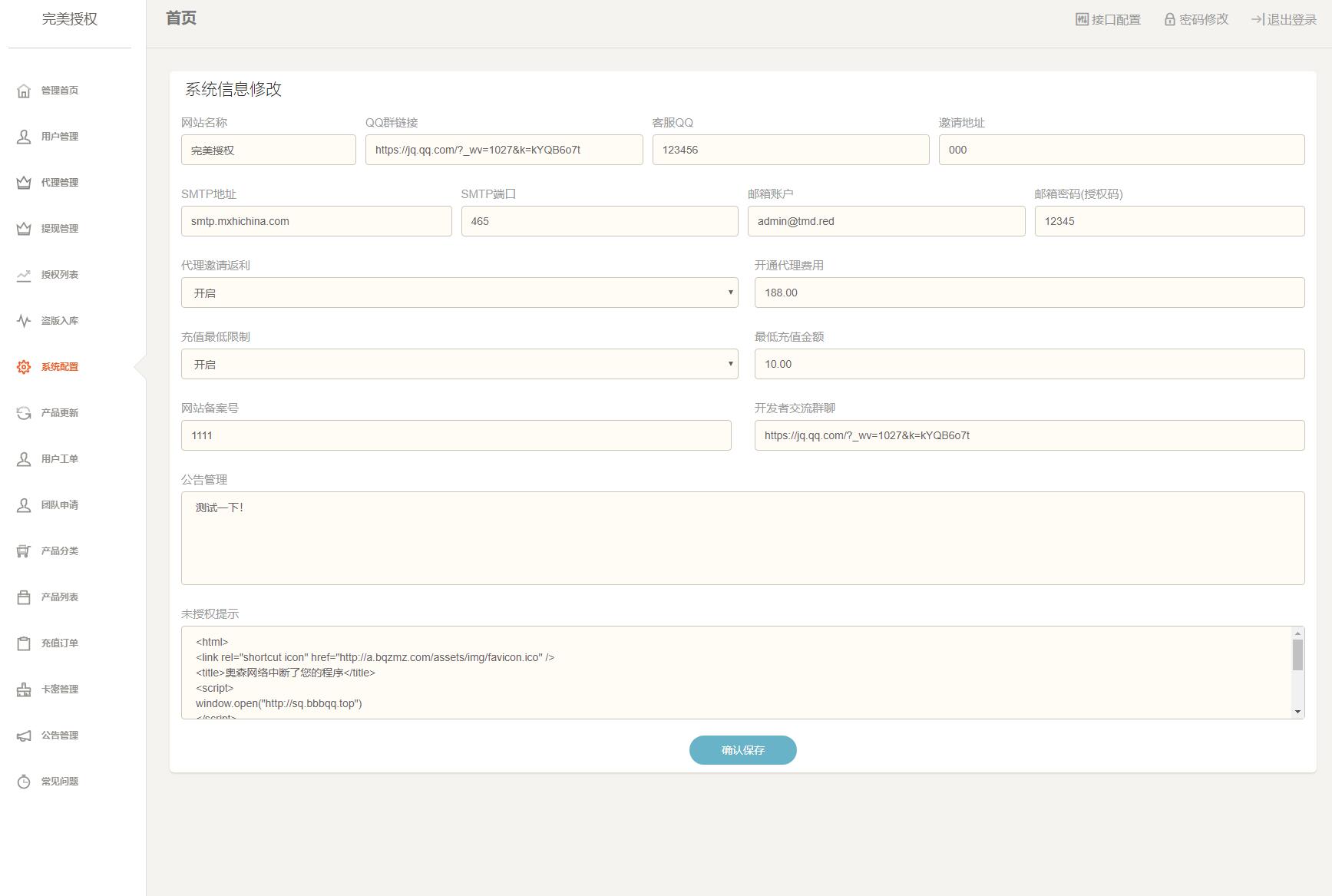
Task: Open the 代理邀请返利 dropdown
Action: 459,293
